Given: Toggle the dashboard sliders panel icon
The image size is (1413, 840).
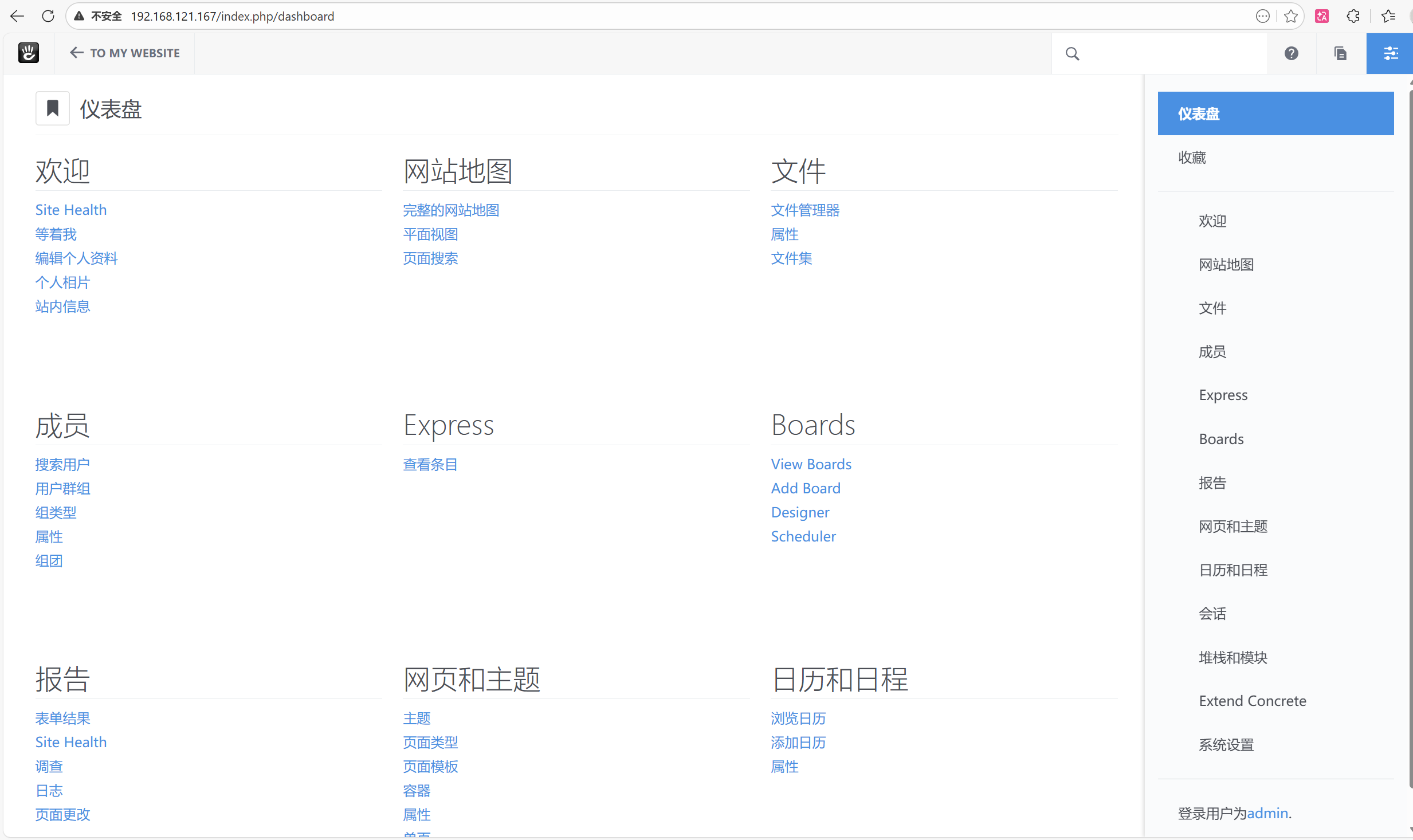Looking at the screenshot, I should click(1390, 53).
